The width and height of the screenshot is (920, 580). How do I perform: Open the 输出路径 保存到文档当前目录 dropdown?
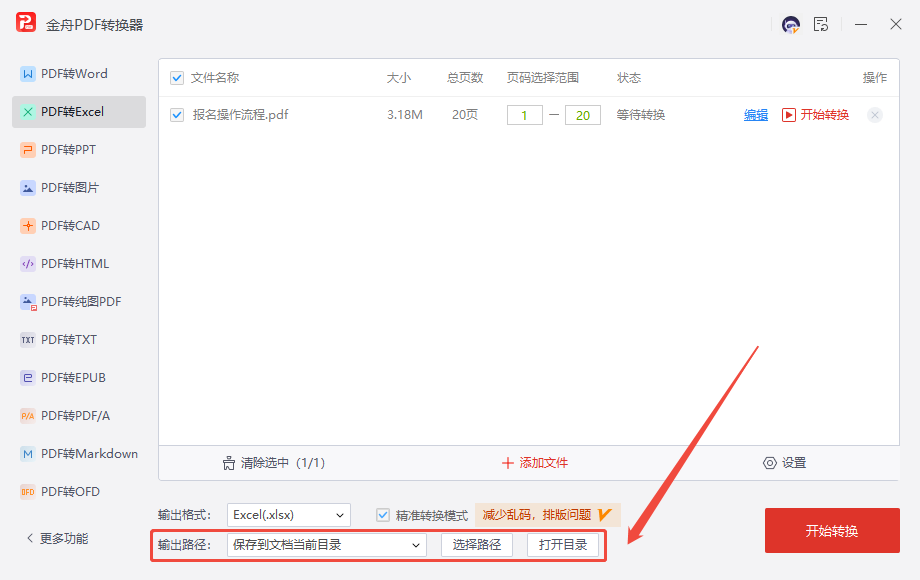[x=327, y=545]
